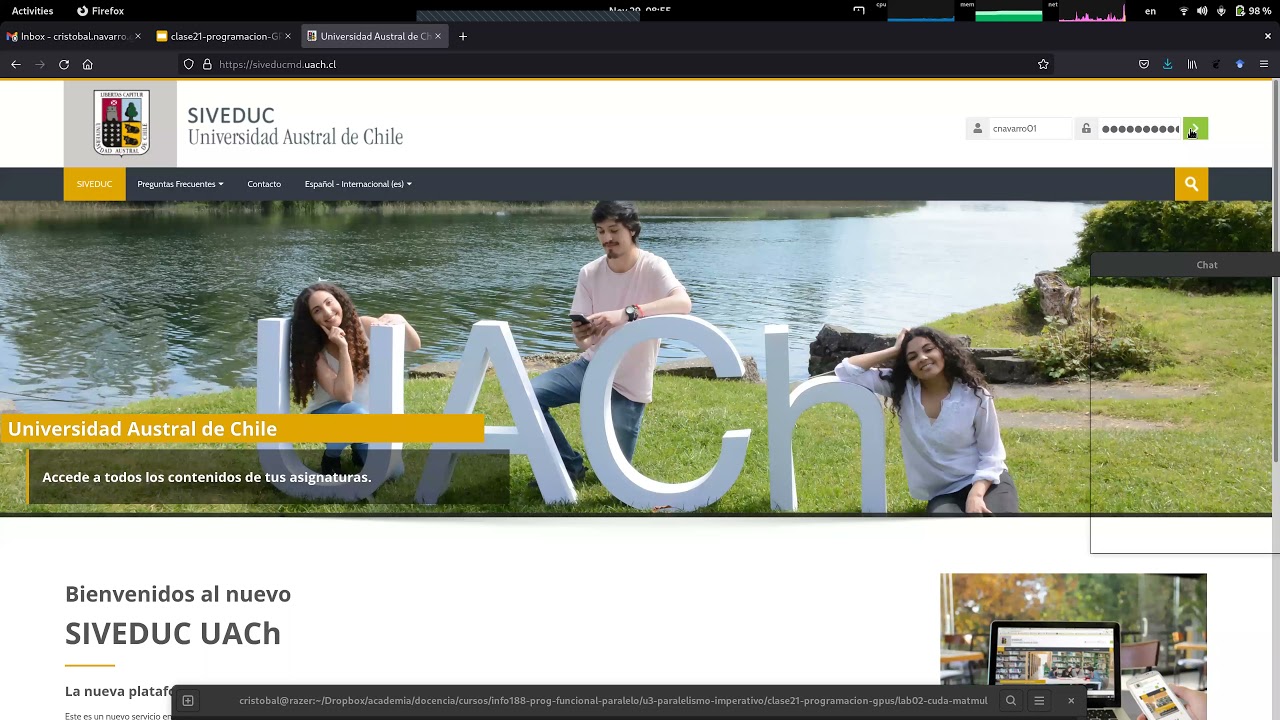Viewport: 1280px width, 720px height.
Task: Open the Español - Internacional language dropdown
Action: pyautogui.click(x=358, y=184)
